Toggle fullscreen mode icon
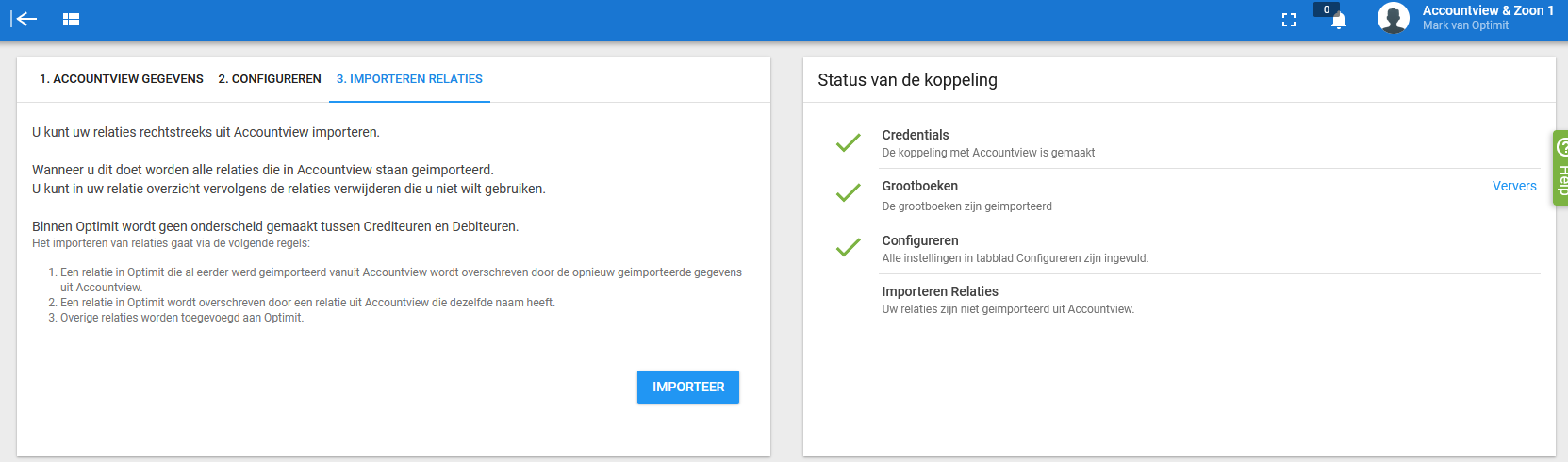This screenshot has height=462, width=1568. pos(1289,20)
